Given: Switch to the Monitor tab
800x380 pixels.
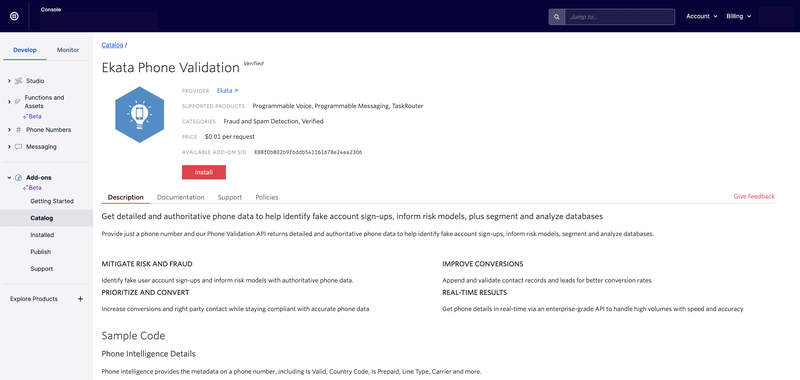Looking at the screenshot, I should [x=68, y=50].
